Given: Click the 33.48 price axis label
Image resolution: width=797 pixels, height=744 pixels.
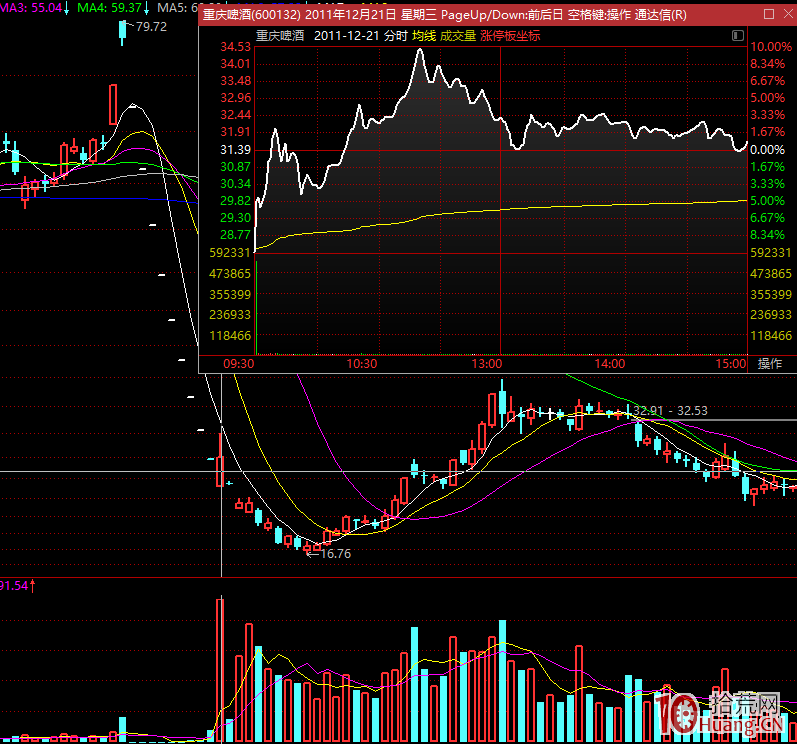Looking at the screenshot, I should click(x=235, y=81).
